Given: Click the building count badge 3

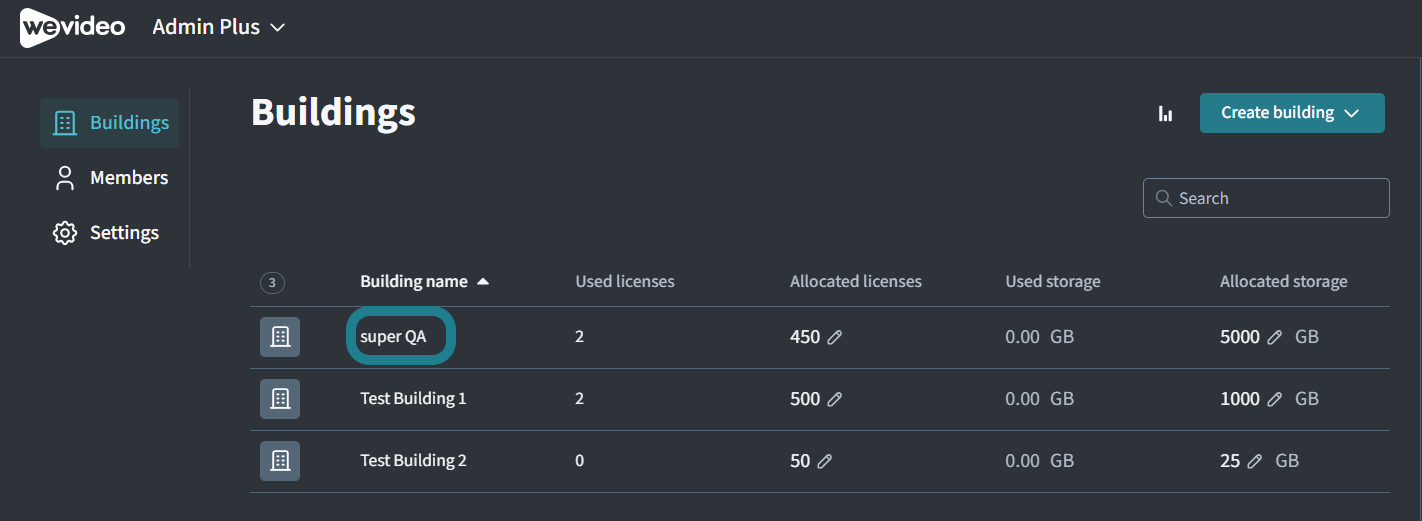Looking at the screenshot, I should pos(272,283).
